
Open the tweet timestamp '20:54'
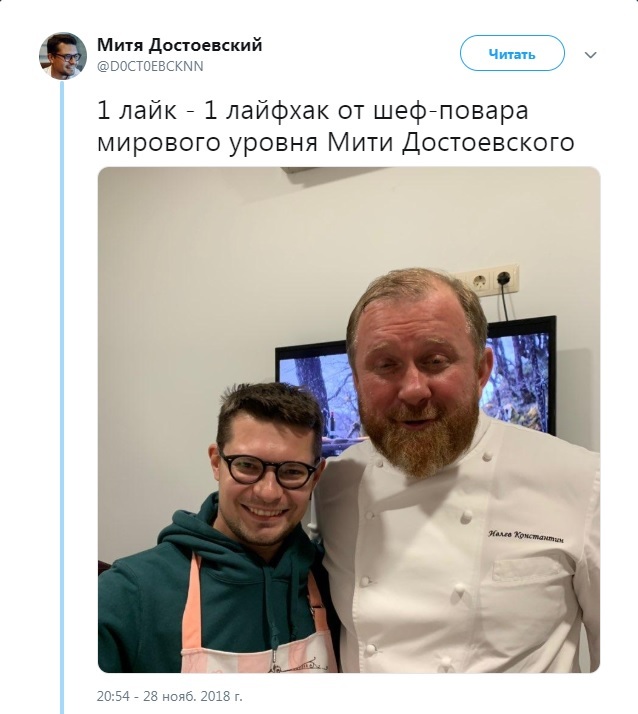coord(113,696)
